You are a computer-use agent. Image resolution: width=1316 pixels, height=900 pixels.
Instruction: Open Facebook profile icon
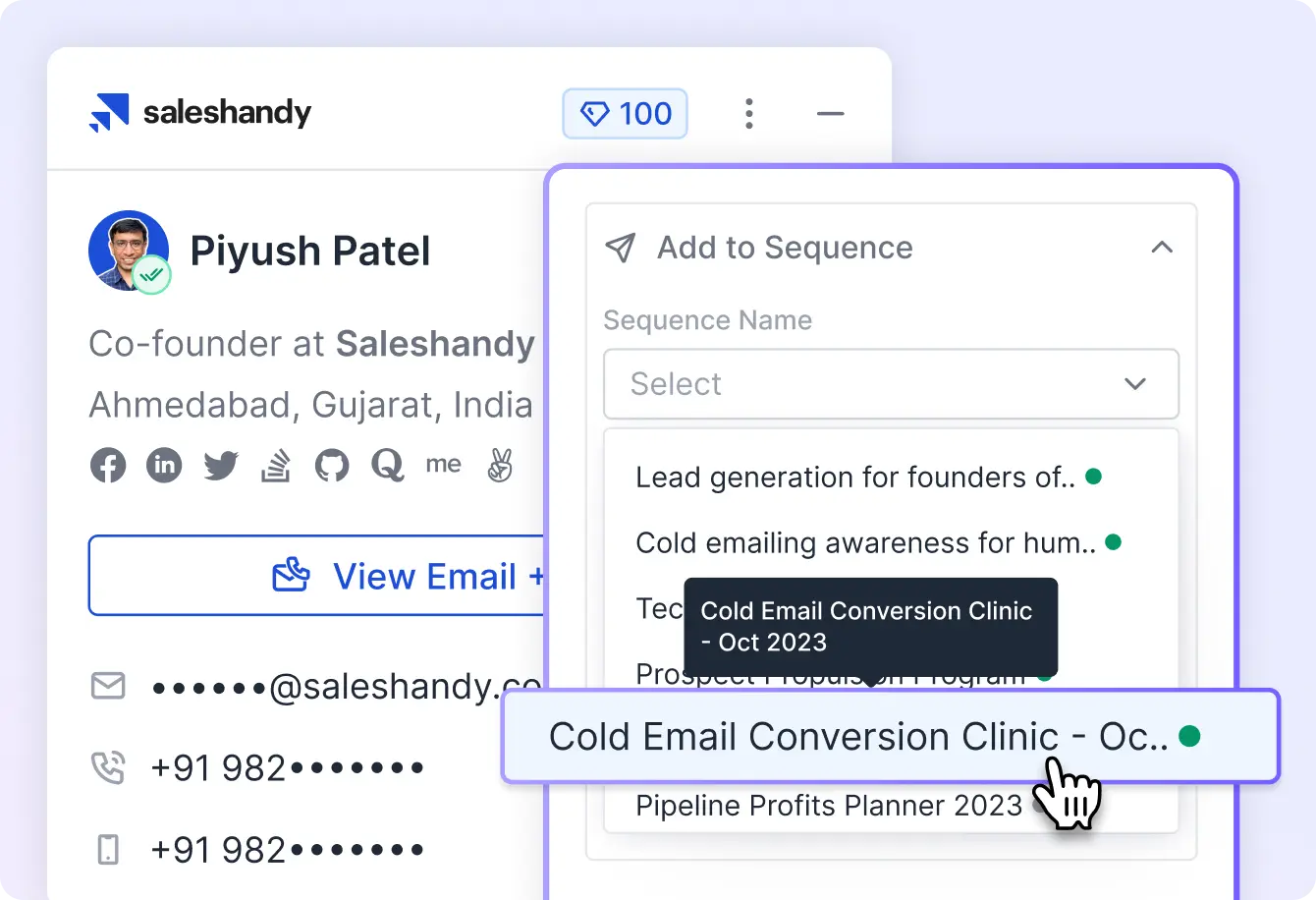(x=108, y=465)
